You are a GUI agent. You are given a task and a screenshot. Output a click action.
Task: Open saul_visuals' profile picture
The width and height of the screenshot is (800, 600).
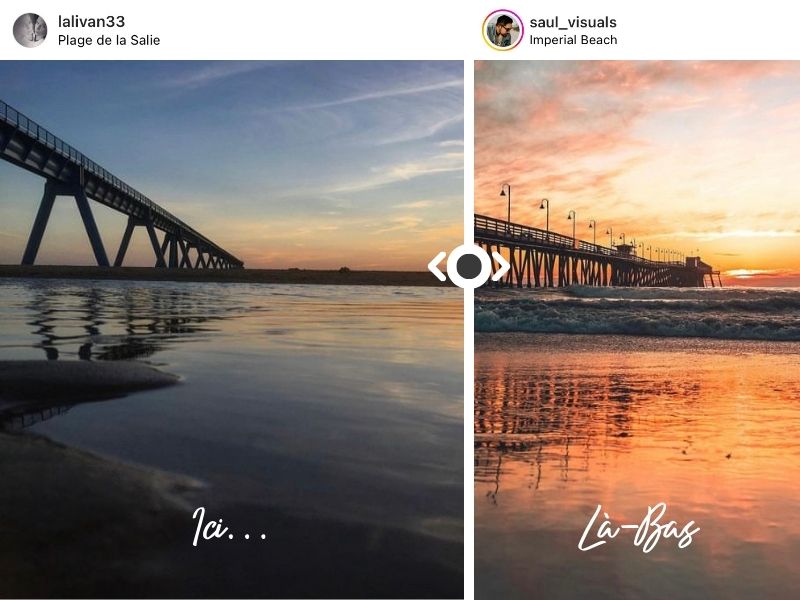pyautogui.click(x=502, y=30)
